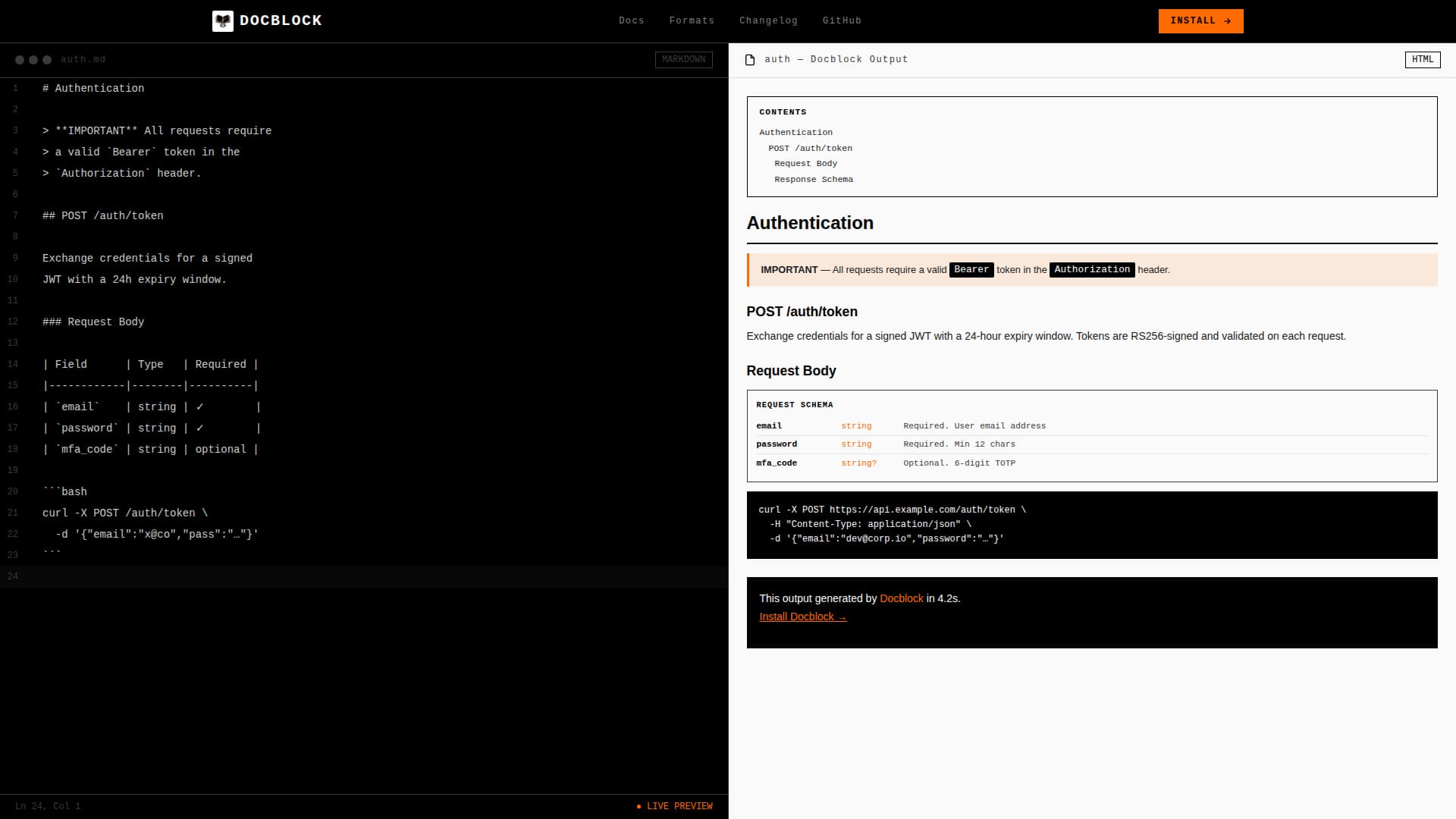Click the orange Docblock link in footer
The image size is (1456, 819).
pos(901,598)
